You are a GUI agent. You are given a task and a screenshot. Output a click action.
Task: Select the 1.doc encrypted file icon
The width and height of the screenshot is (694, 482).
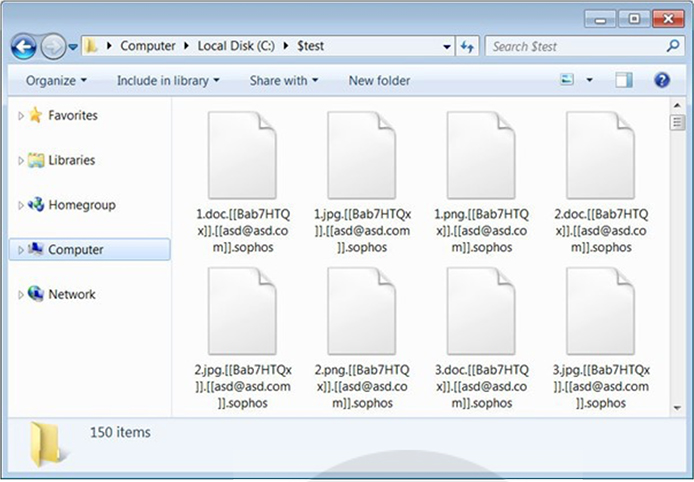coord(243,155)
